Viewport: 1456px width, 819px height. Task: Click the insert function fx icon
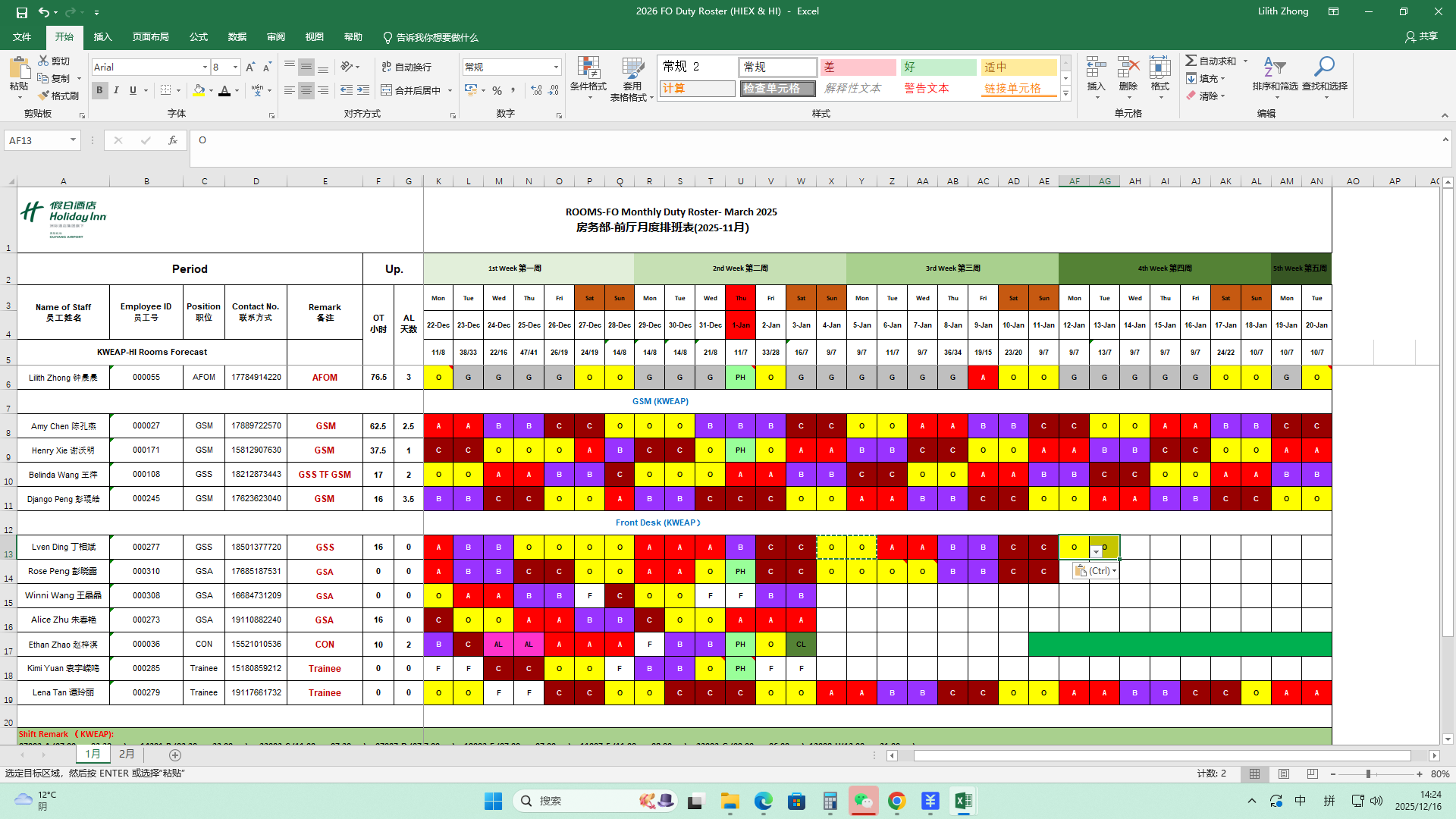173,140
